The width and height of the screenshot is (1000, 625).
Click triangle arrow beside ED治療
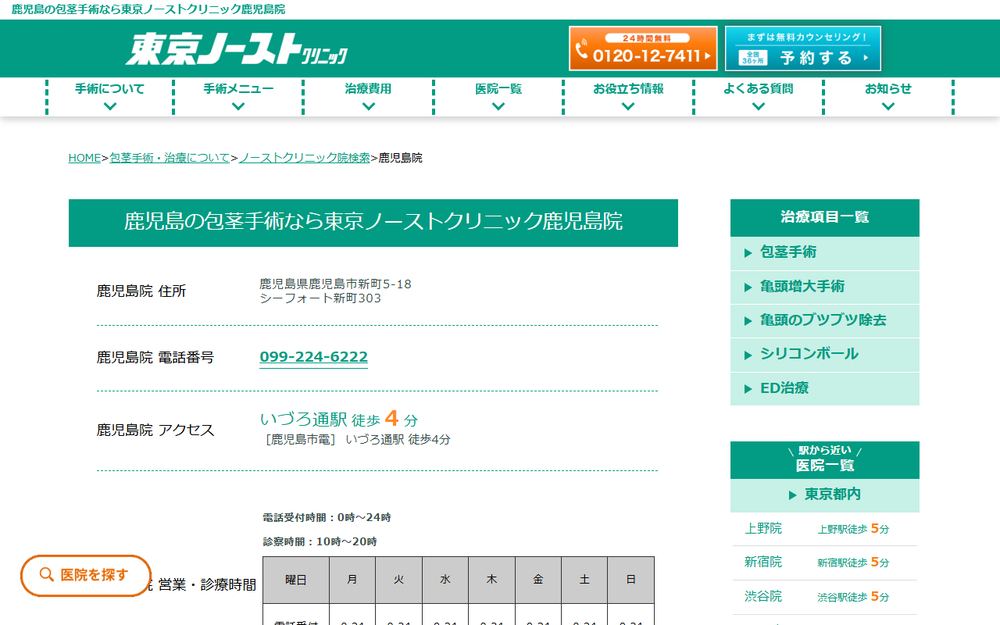click(x=748, y=389)
